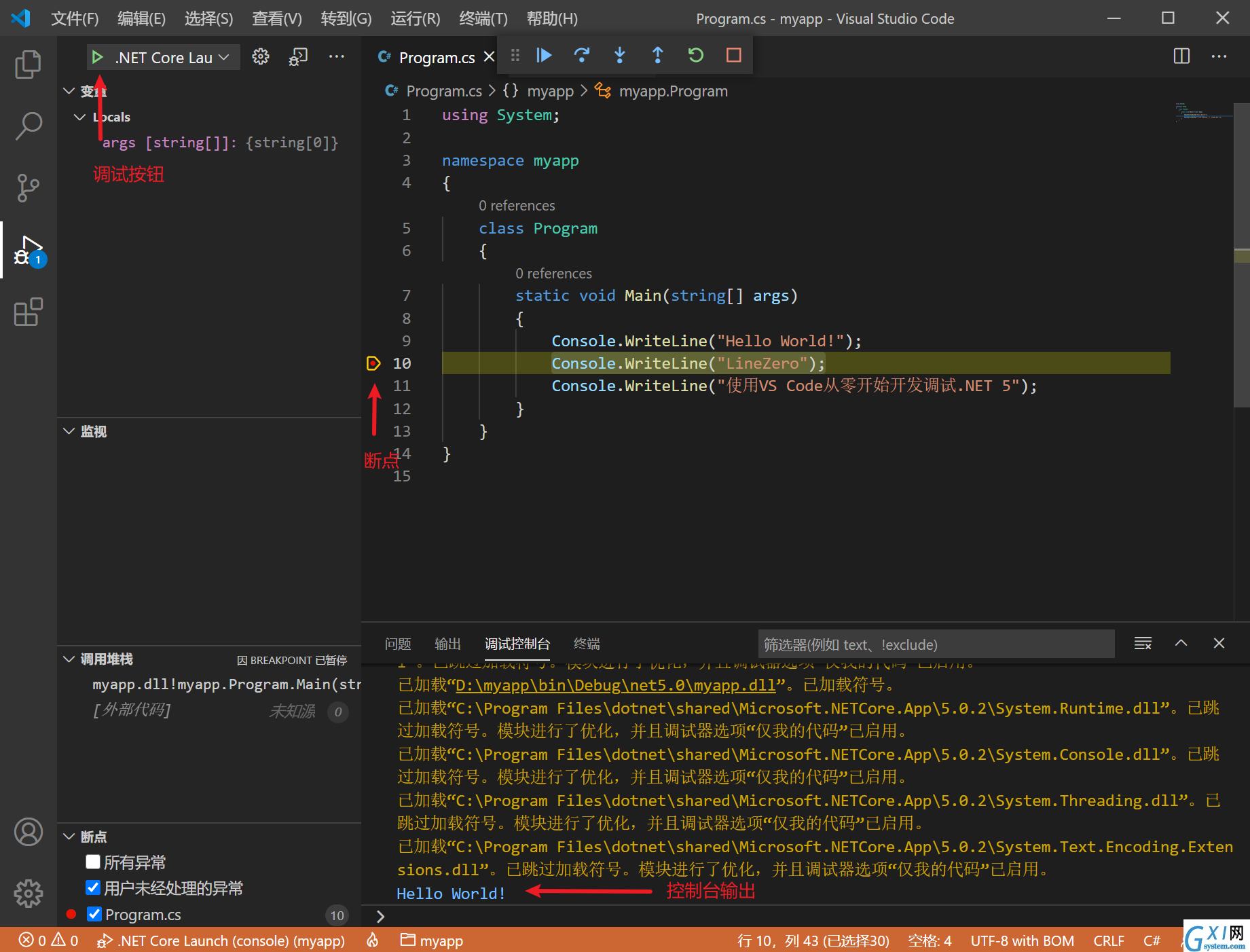Open the Run and Debug view
Viewport: 1250px width, 952px height.
pyautogui.click(x=29, y=251)
